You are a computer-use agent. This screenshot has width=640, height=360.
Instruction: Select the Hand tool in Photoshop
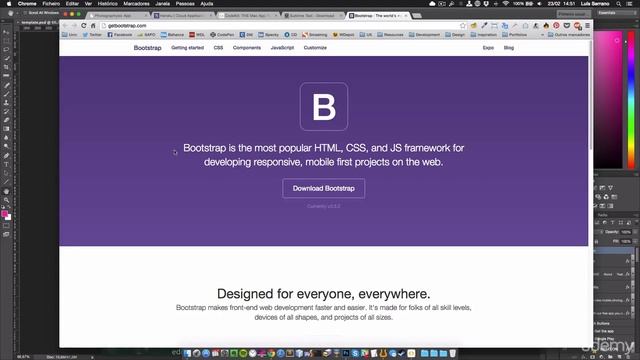(x=6, y=191)
